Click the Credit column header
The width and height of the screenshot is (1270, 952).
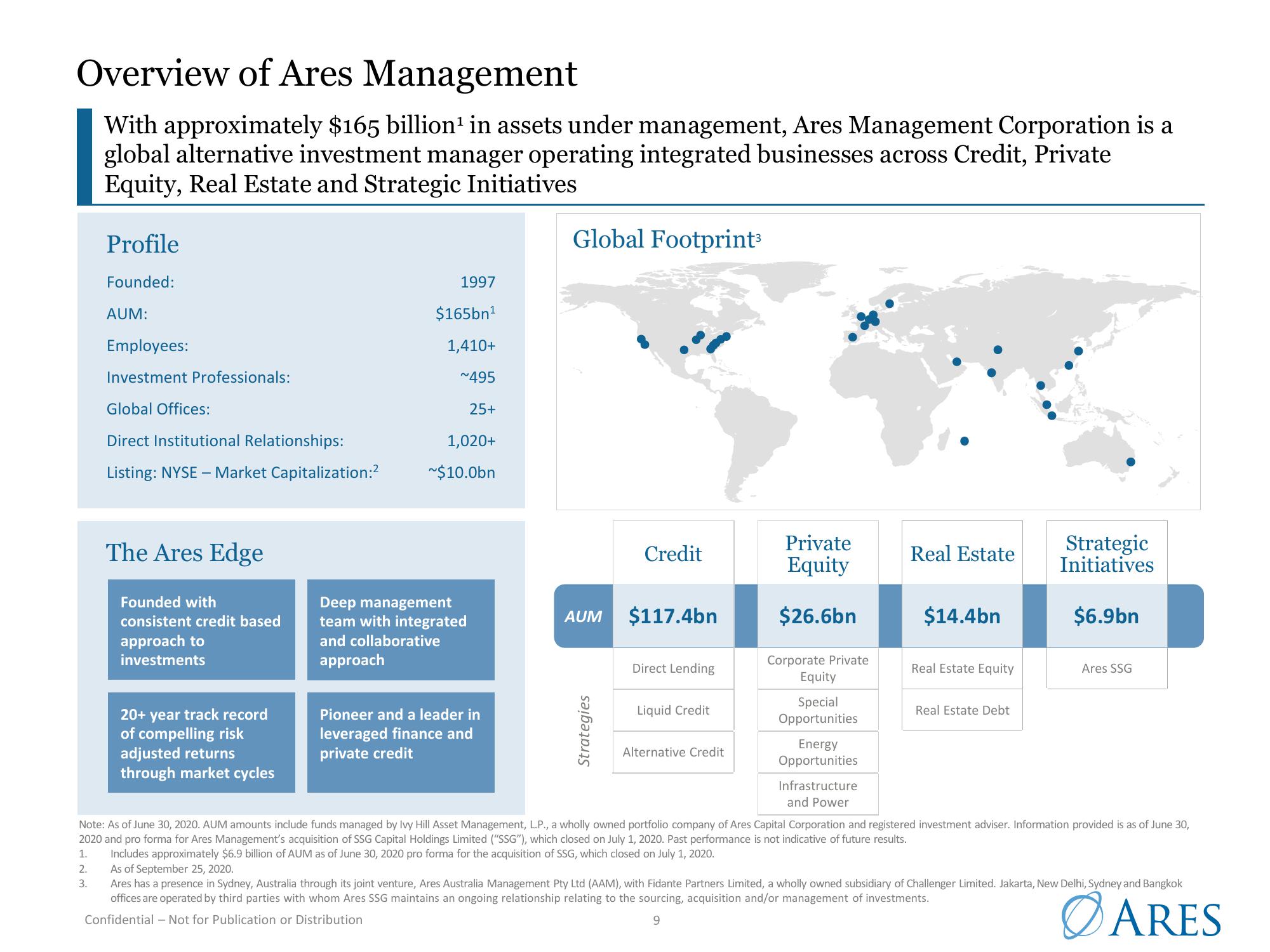[x=673, y=553]
